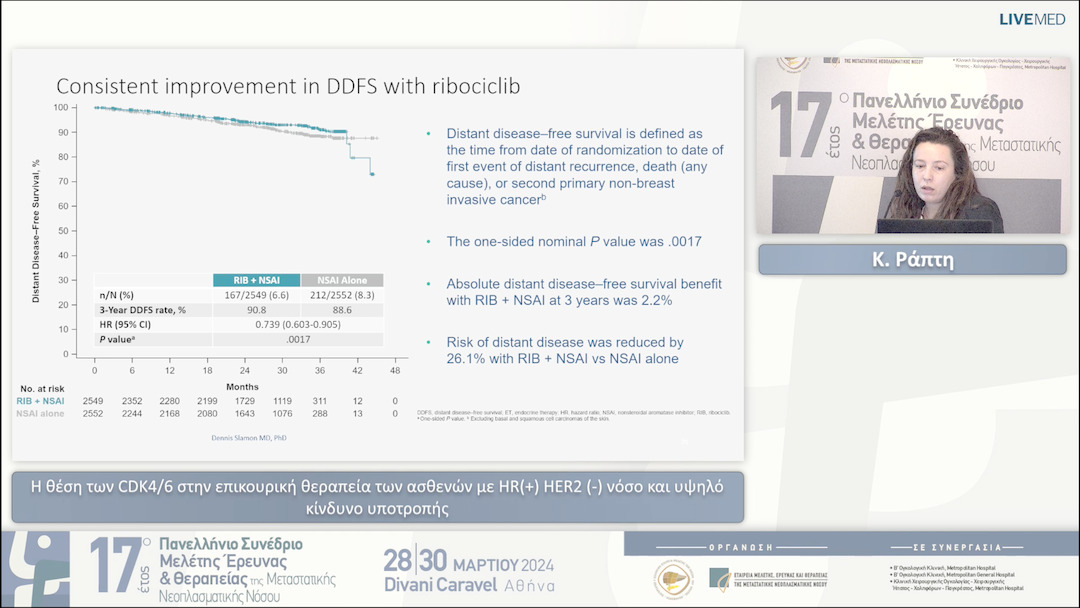
Task: Click the venue text Divani Caravel Αθήνα
Action: (469, 585)
